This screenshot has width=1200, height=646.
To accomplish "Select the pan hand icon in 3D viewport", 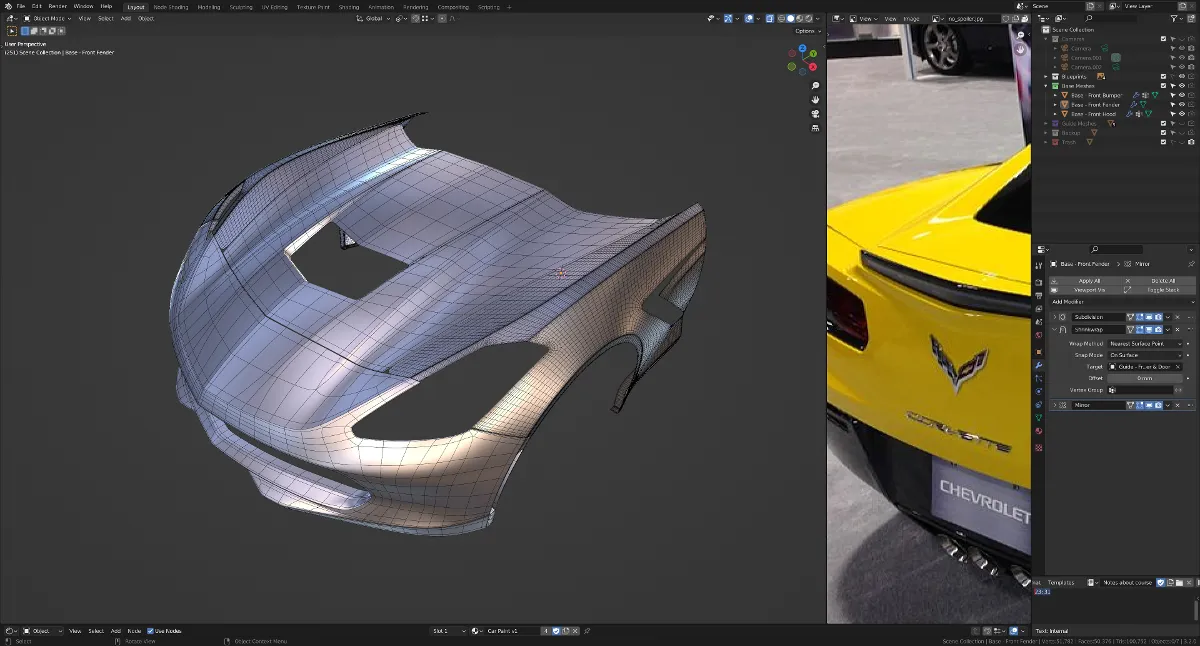I will click(x=816, y=100).
